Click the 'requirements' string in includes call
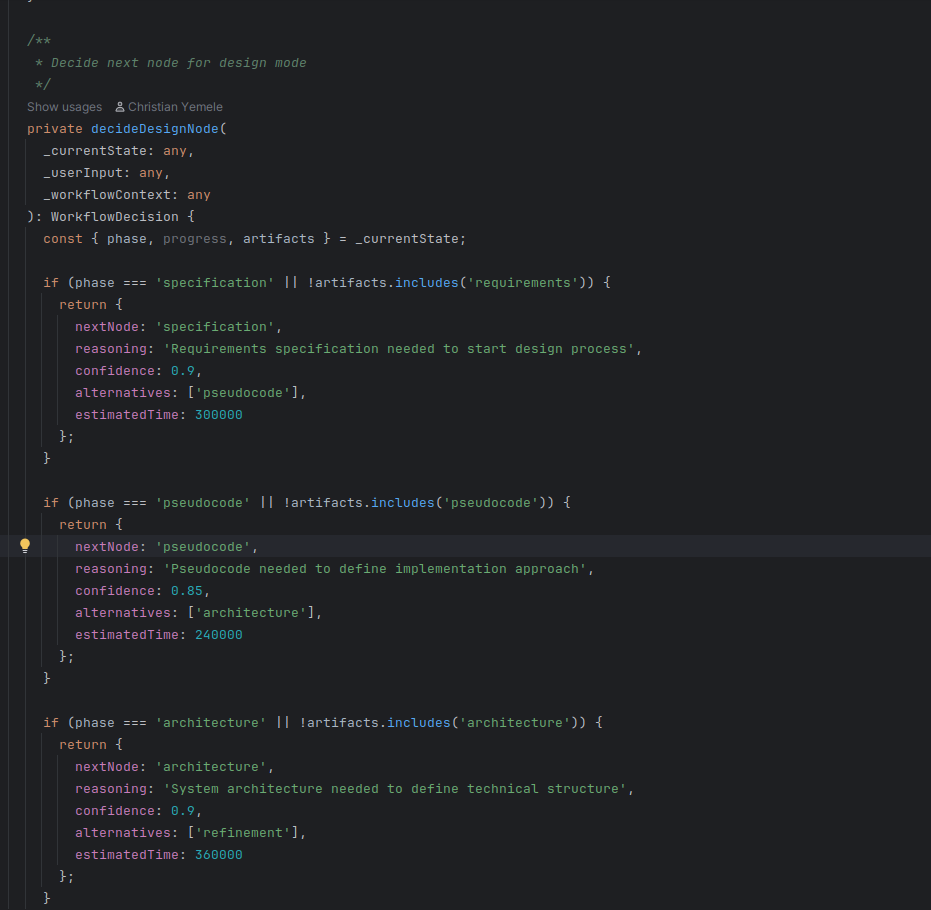931x910 pixels. click(523, 283)
